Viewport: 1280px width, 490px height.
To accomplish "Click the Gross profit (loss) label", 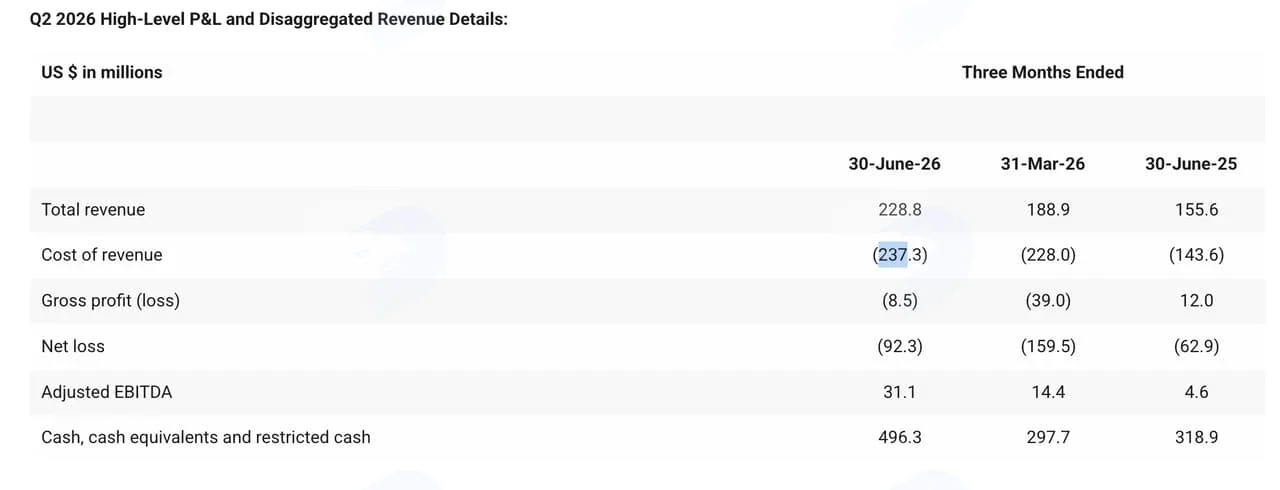I will pos(110,301).
